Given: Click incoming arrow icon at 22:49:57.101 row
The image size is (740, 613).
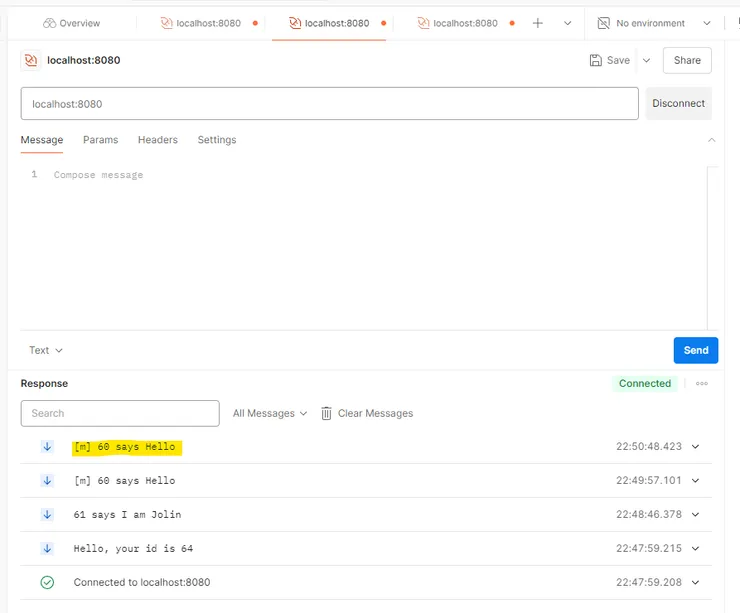Looking at the screenshot, I should click(x=47, y=480).
